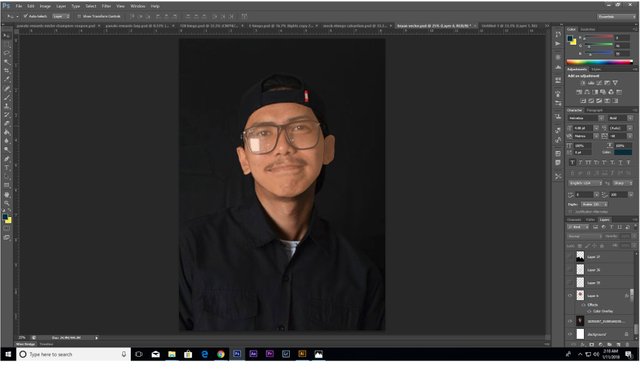Viewport: 640px width, 378px height.
Task: Open Photoshop from the Windows taskbar
Action: click(x=237, y=354)
